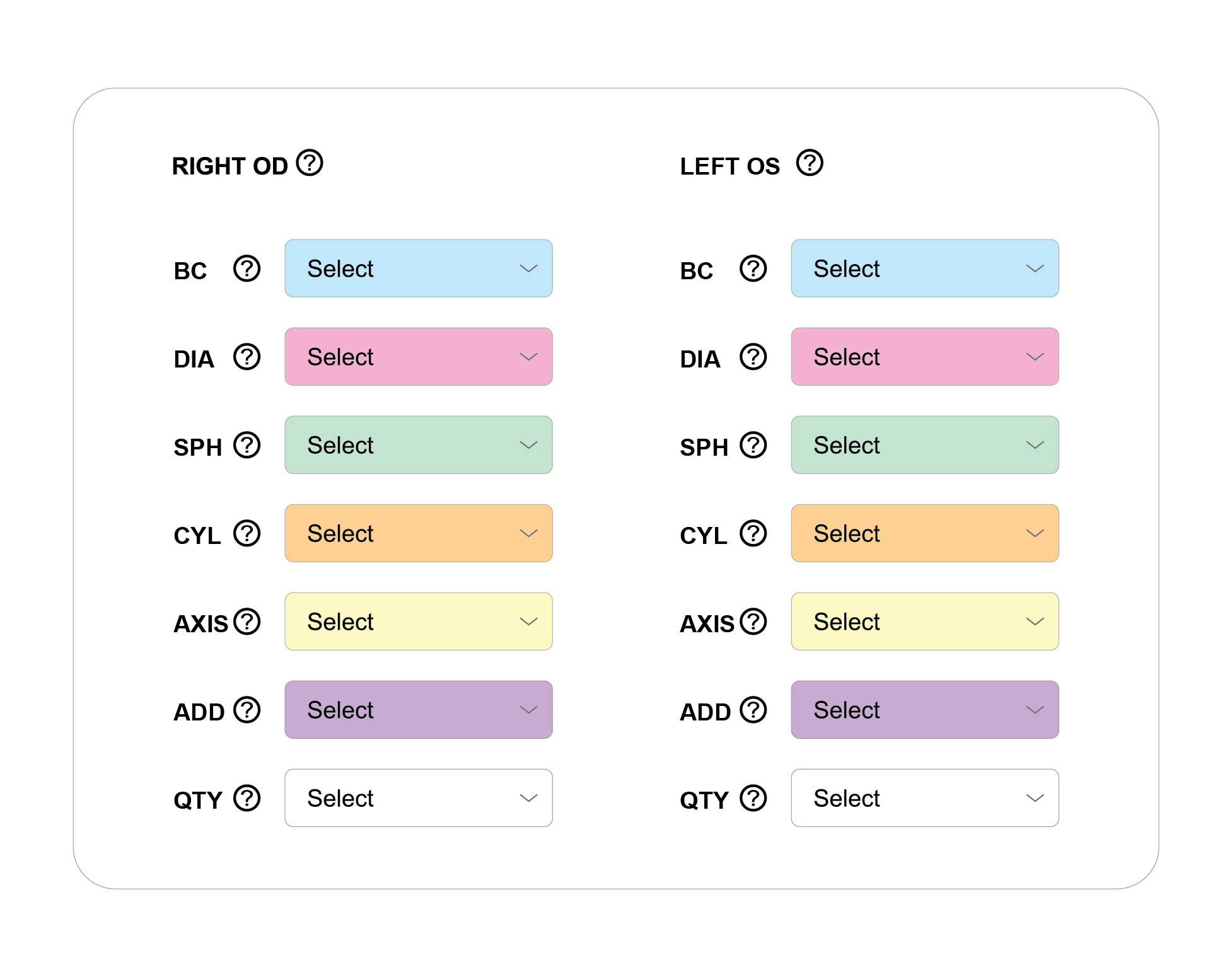Viewport: 1232px width, 977px height.
Task: Open help for right eye BC
Action: tap(247, 269)
